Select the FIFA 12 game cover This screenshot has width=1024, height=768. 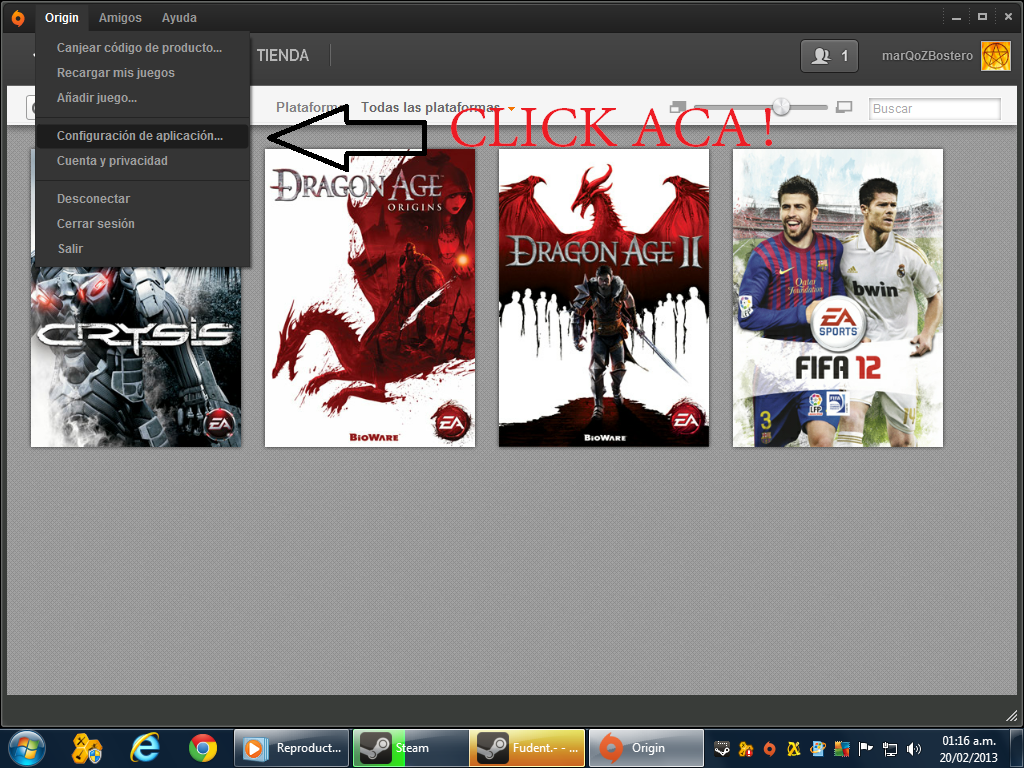coord(838,298)
